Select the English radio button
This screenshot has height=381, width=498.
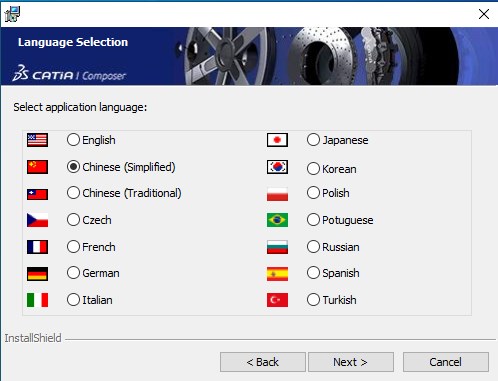[73, 140]
